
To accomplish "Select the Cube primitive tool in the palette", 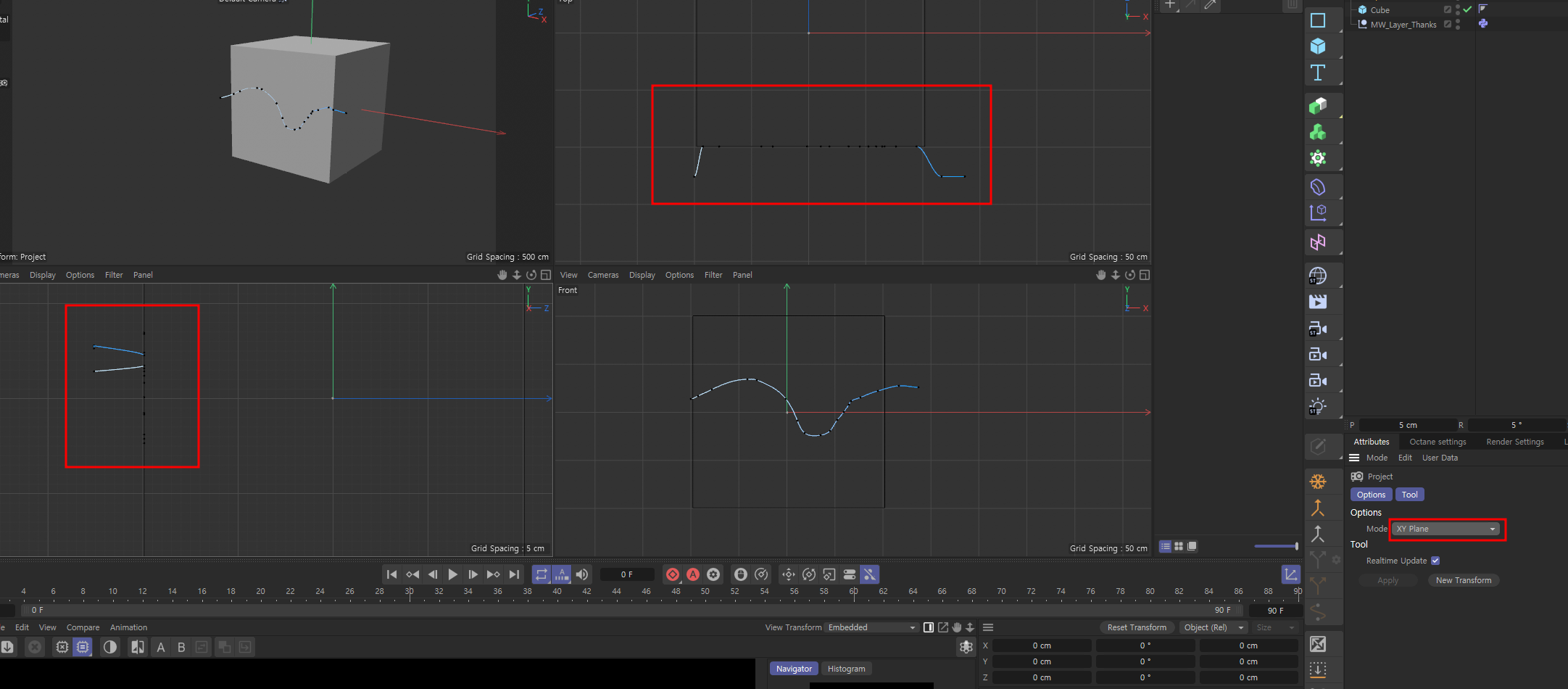I will [1318, 46].
